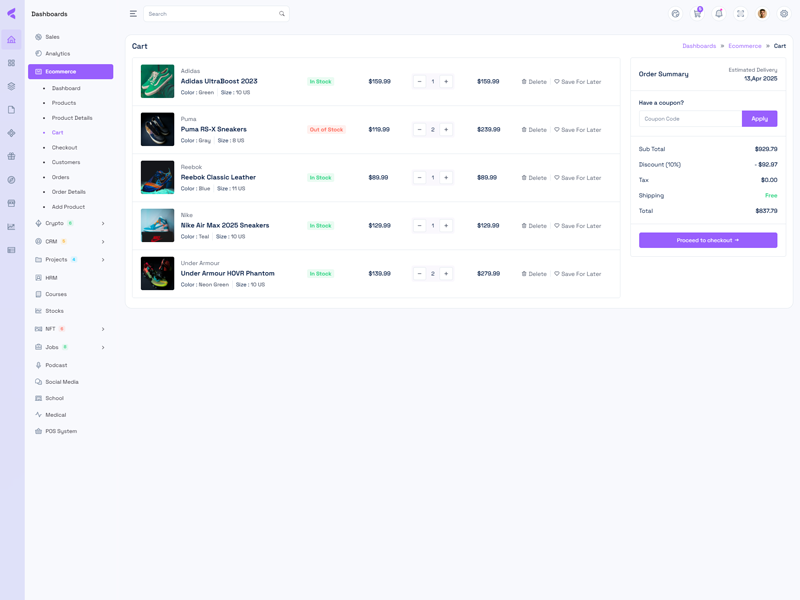The width and height of the screenshot is (800, 600).
Task: Go to Checkout in Ecommerce submenu
Action: (64, 147)
